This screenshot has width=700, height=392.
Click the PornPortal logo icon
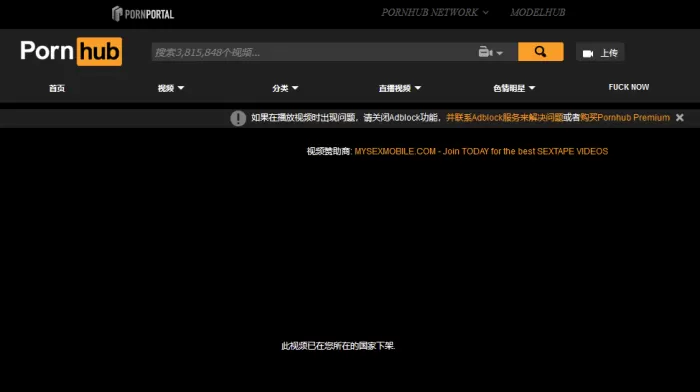coord(117,13)
